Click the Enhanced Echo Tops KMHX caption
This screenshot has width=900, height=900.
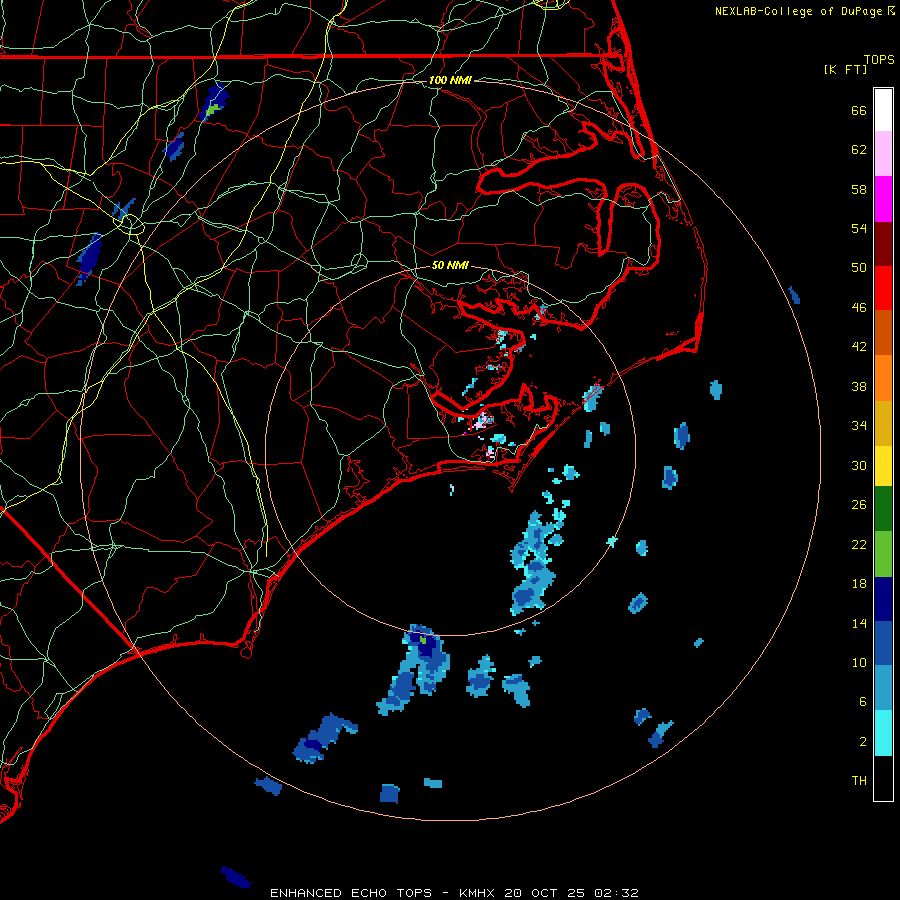[x=454, y=893]
